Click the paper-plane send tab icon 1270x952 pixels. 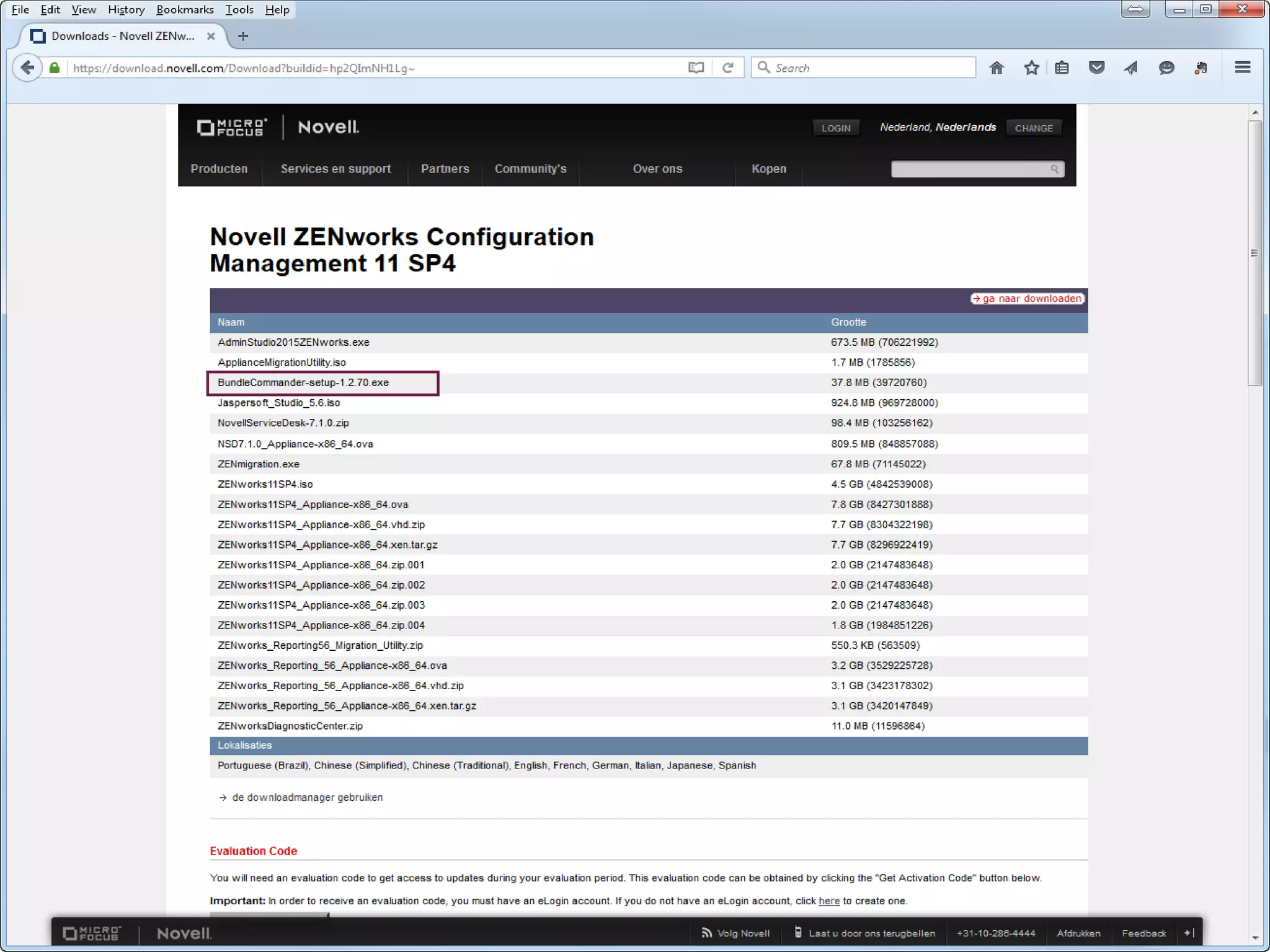tap(1131, 68)
